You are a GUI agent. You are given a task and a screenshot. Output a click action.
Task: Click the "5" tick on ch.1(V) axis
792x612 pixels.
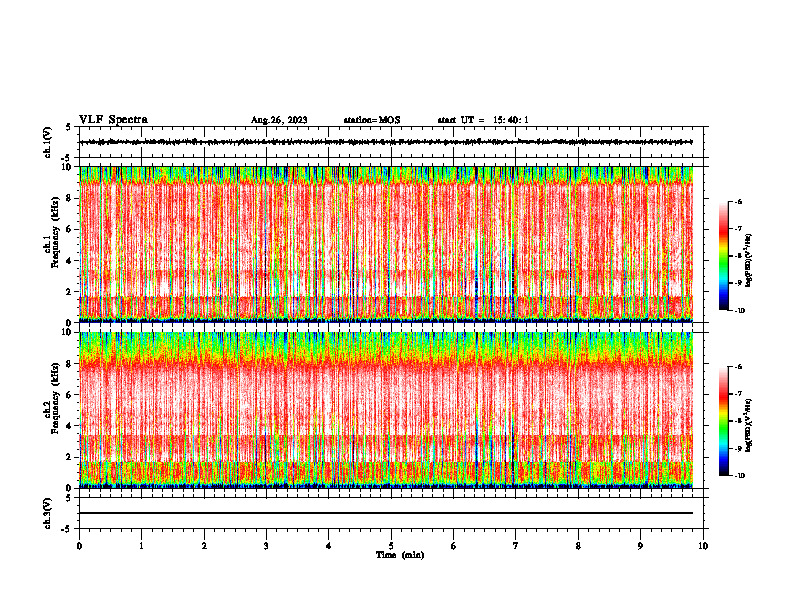point(69,127)
